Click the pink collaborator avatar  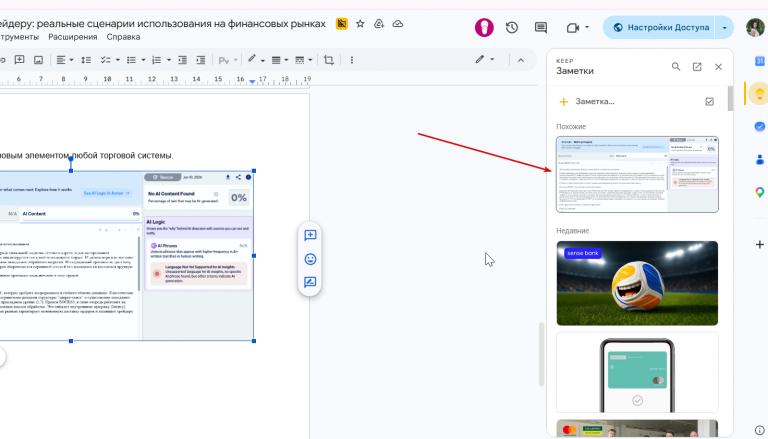coord(484,27)
